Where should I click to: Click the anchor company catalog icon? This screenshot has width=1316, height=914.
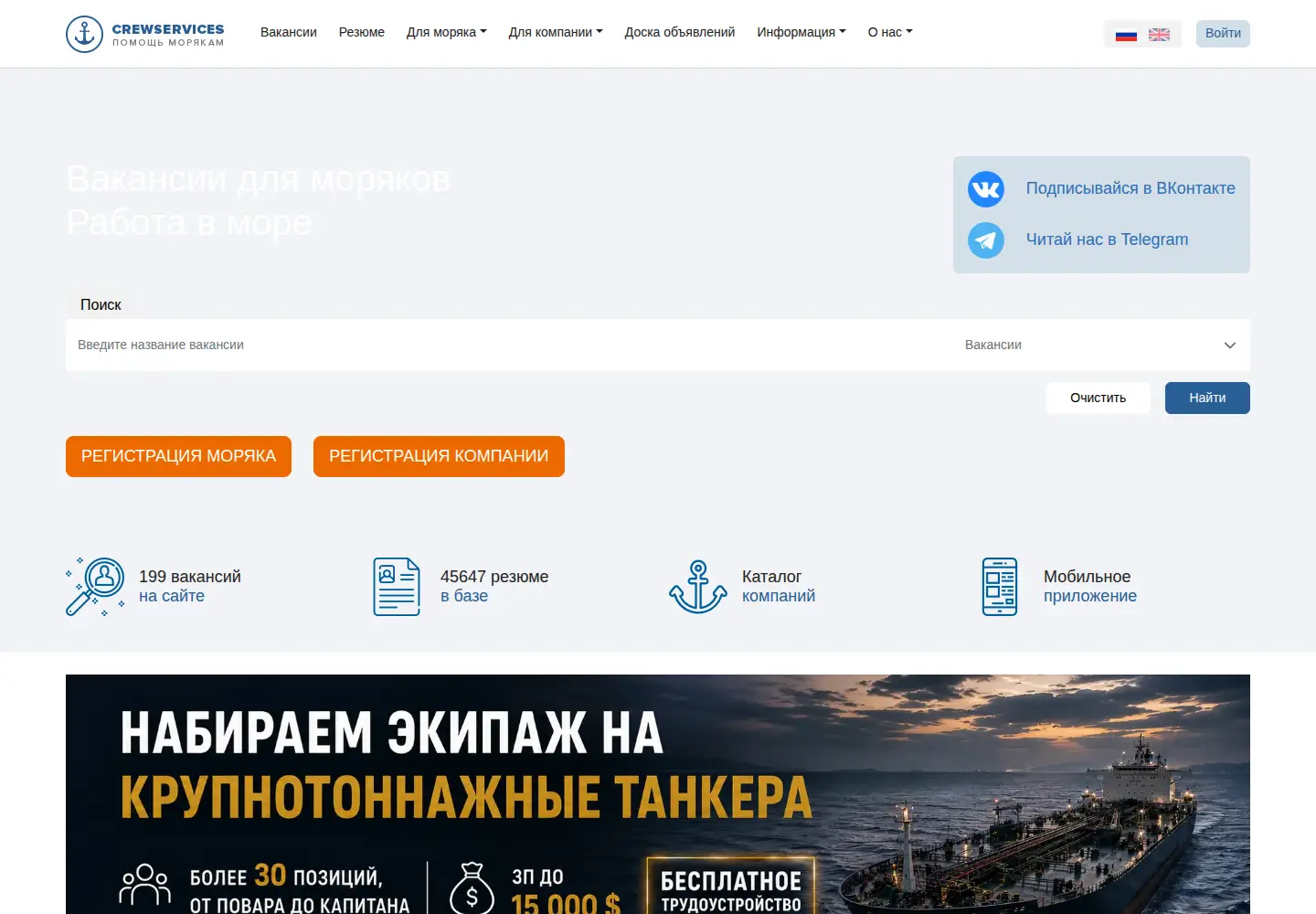click(698, 587)
